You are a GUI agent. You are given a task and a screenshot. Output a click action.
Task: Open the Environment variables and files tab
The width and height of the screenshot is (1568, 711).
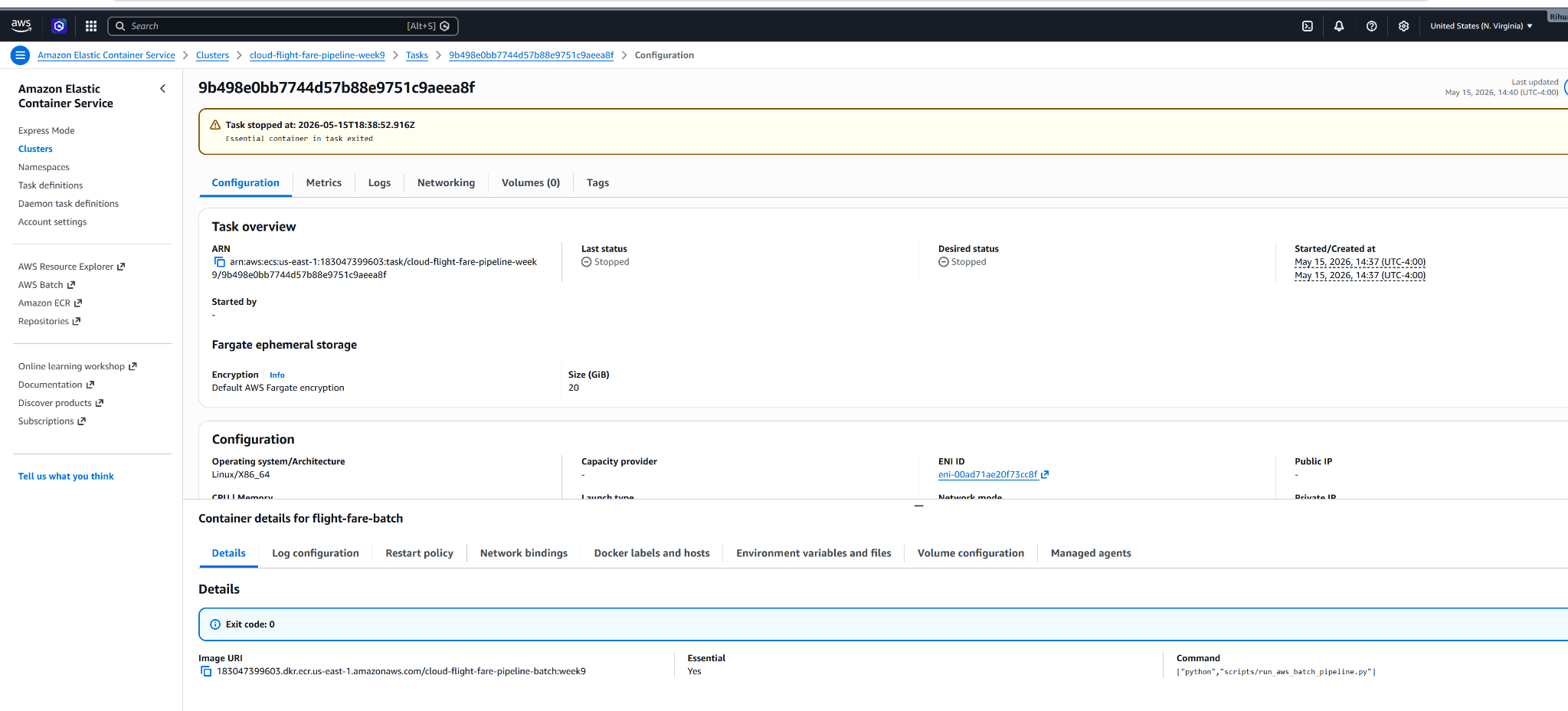coord(813,553)
